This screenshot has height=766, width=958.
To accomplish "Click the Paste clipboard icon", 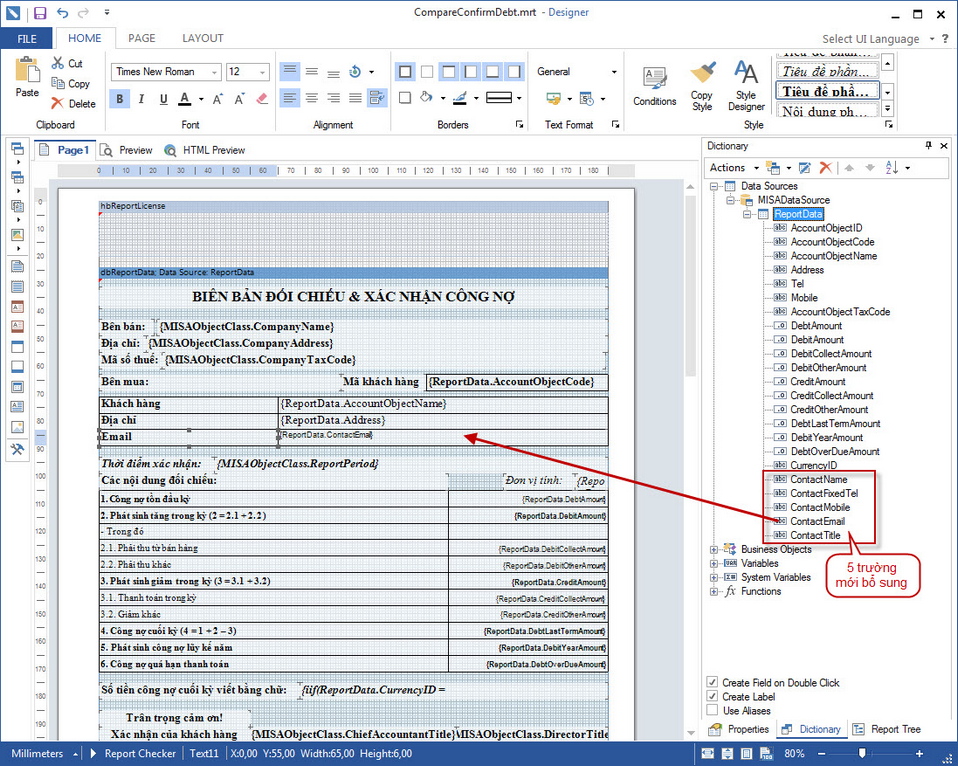I will tap(27, 70).
